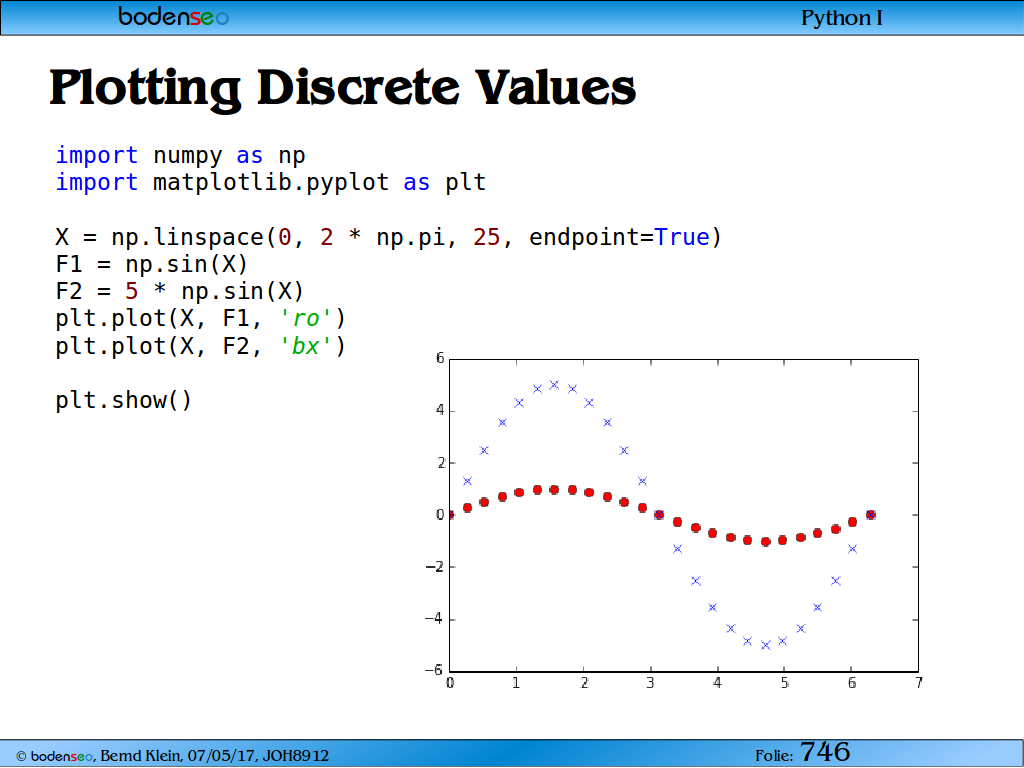Click the 'Plotting Discrete Values' slide title

click(343, 88)
